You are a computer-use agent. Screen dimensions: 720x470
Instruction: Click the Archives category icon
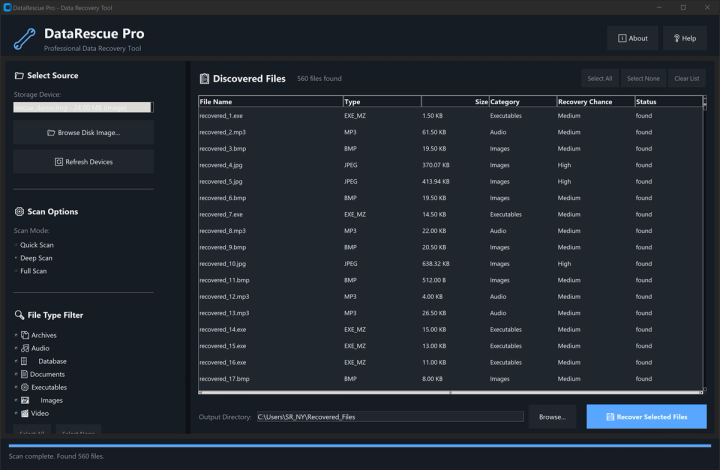pyautogui.click(x=25, y=335)
